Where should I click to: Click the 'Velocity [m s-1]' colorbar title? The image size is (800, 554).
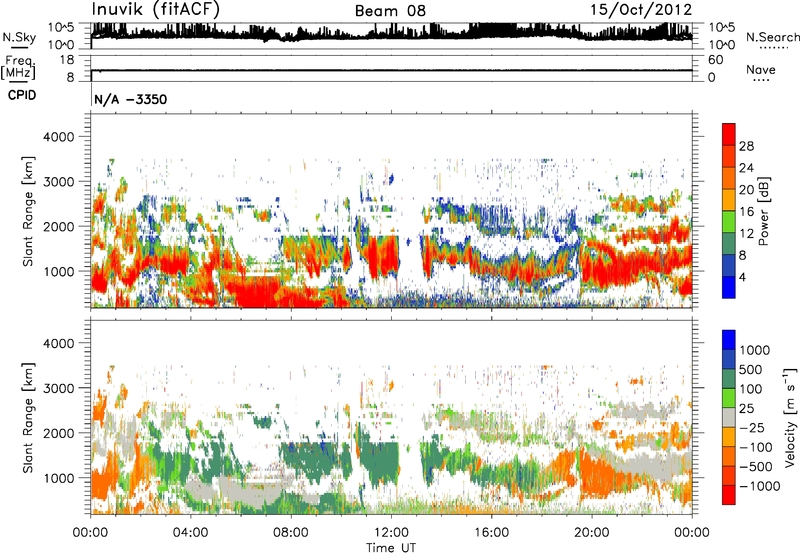point(790,417)
